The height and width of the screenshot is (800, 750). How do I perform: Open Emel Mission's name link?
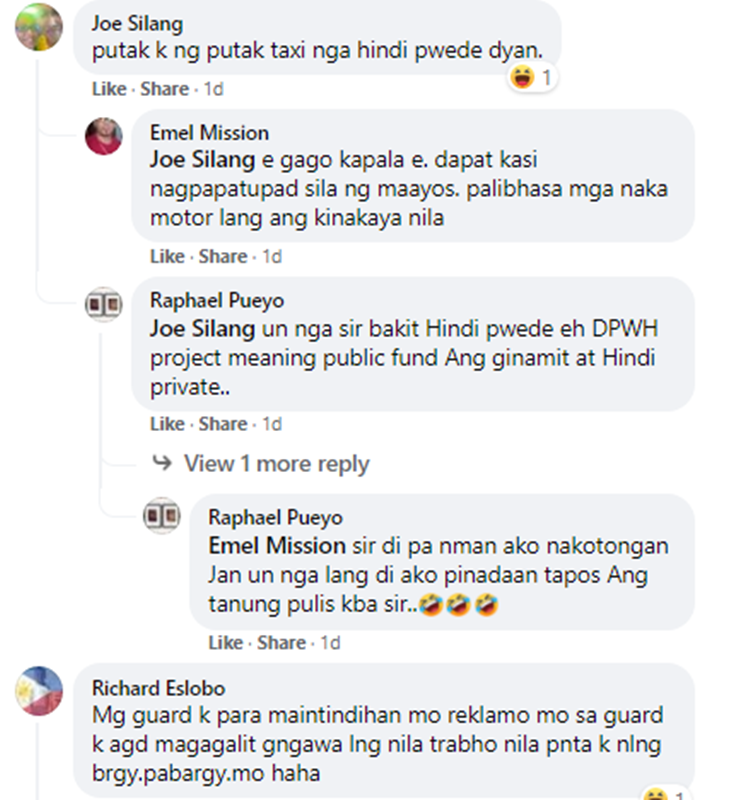209,133
